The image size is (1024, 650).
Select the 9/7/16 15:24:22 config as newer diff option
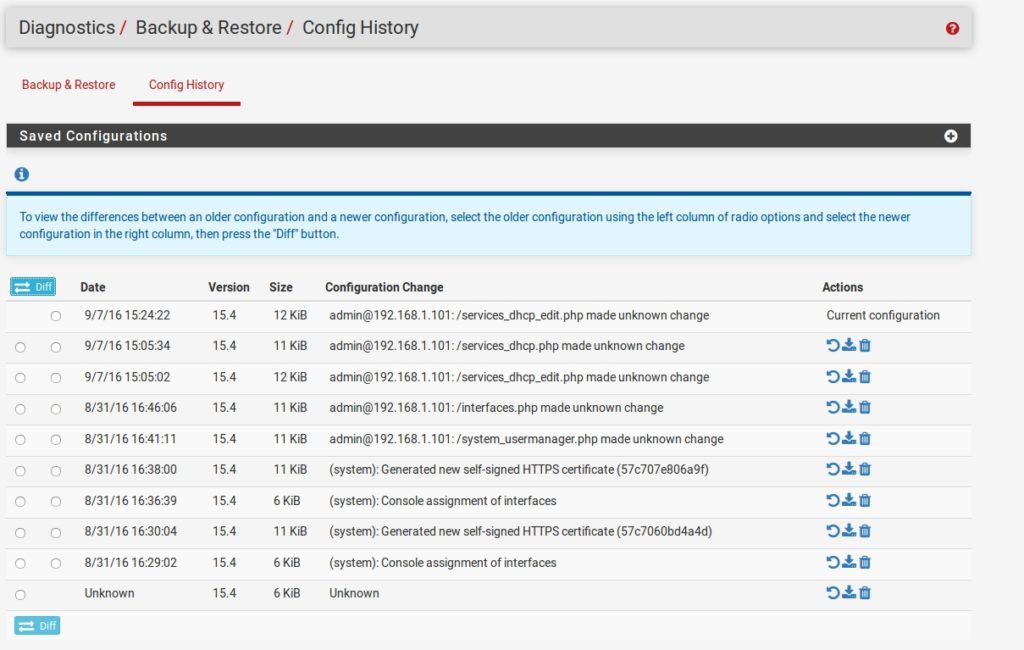(55, 315)
